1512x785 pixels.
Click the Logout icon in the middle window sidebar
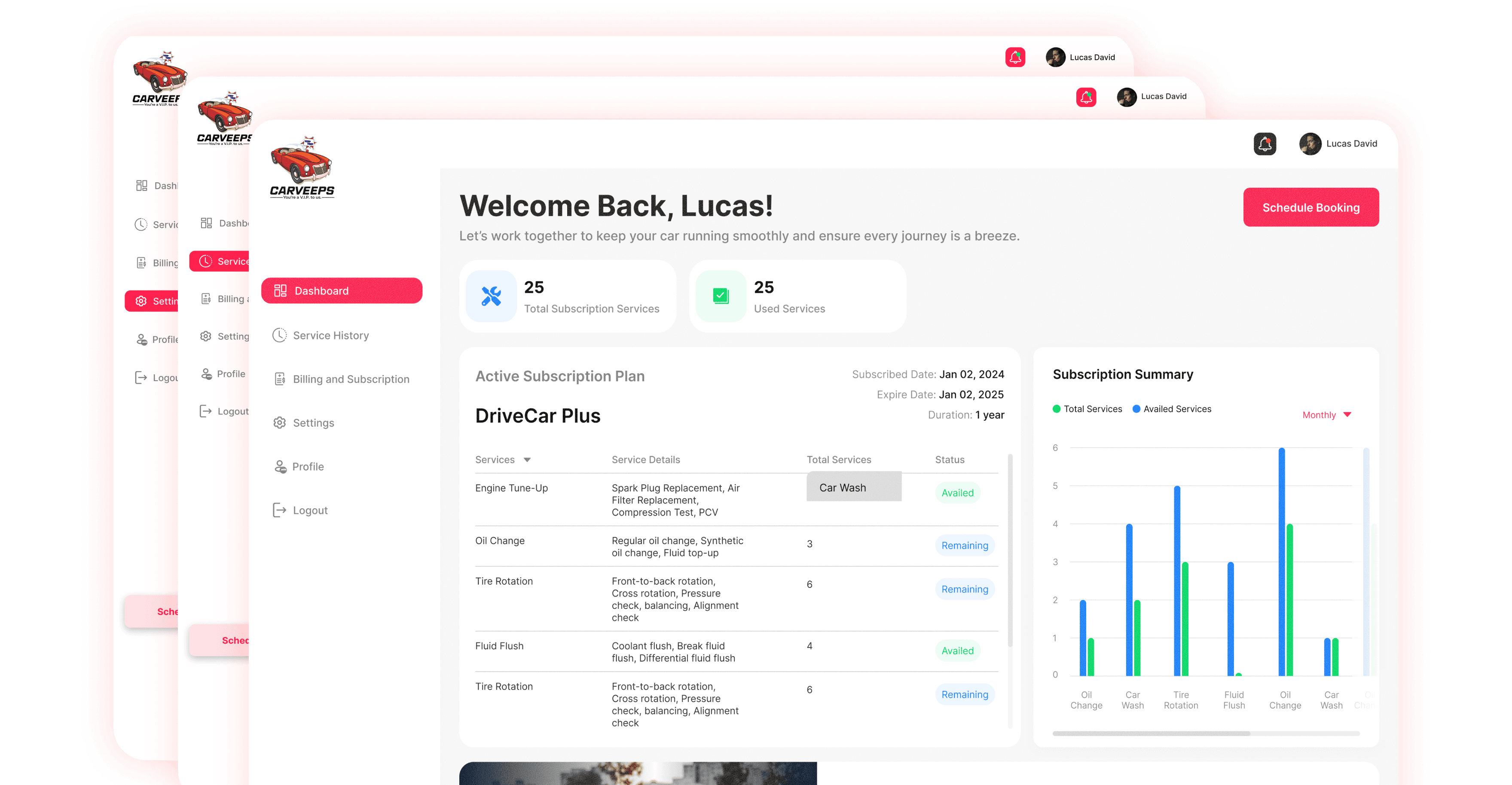205,411
